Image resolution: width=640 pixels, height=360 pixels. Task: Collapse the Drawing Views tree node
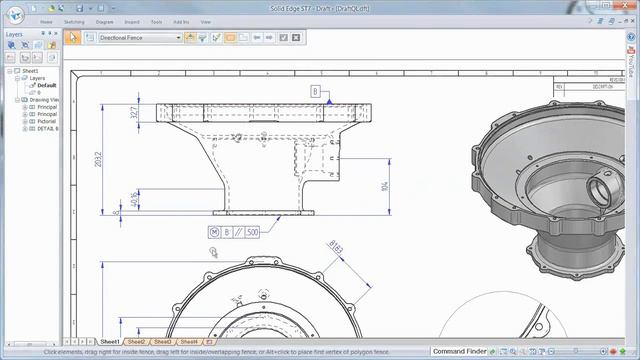(x=17, y=100)
